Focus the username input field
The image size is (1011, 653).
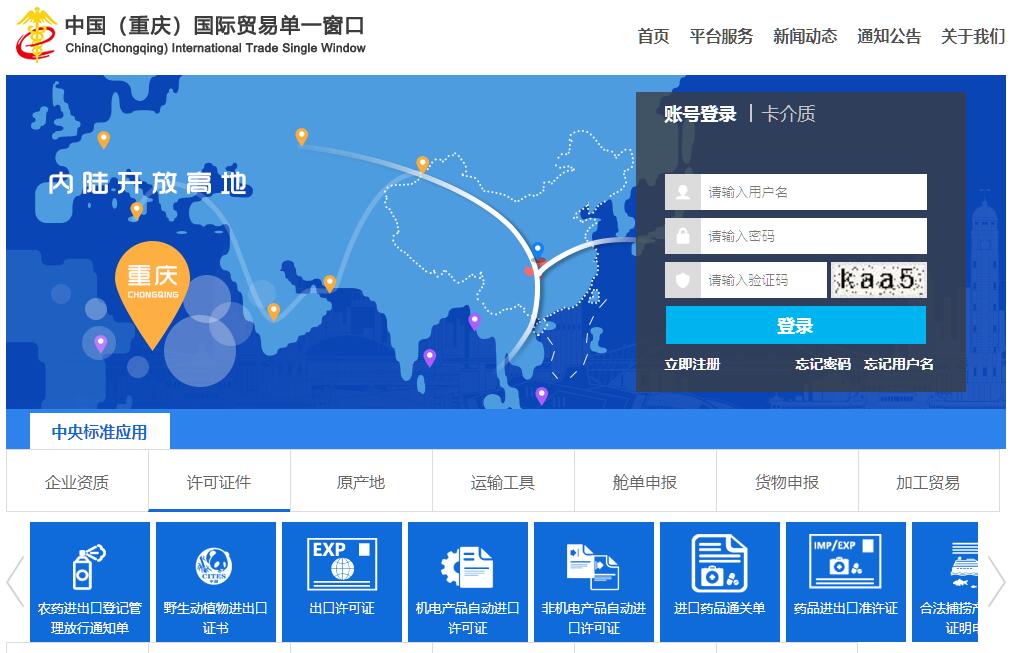[812, 192]
